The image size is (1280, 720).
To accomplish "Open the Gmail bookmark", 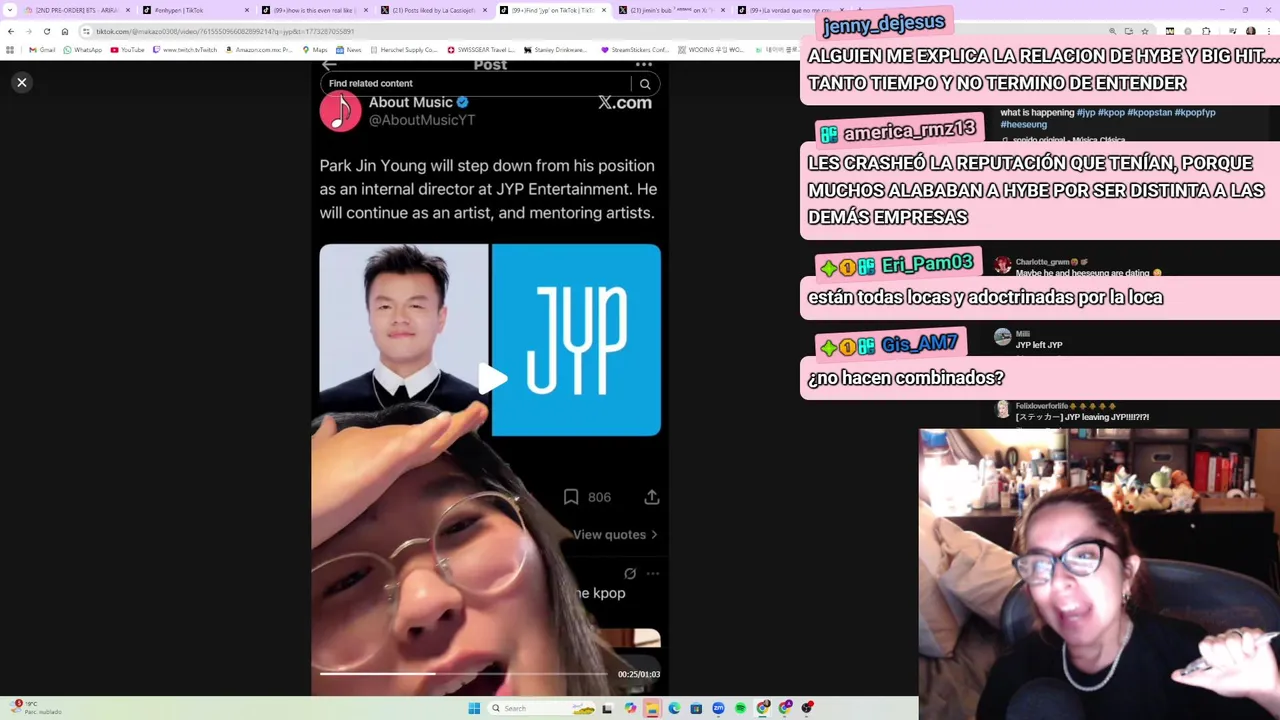I will pyautogui.click(x=42, y=50).
